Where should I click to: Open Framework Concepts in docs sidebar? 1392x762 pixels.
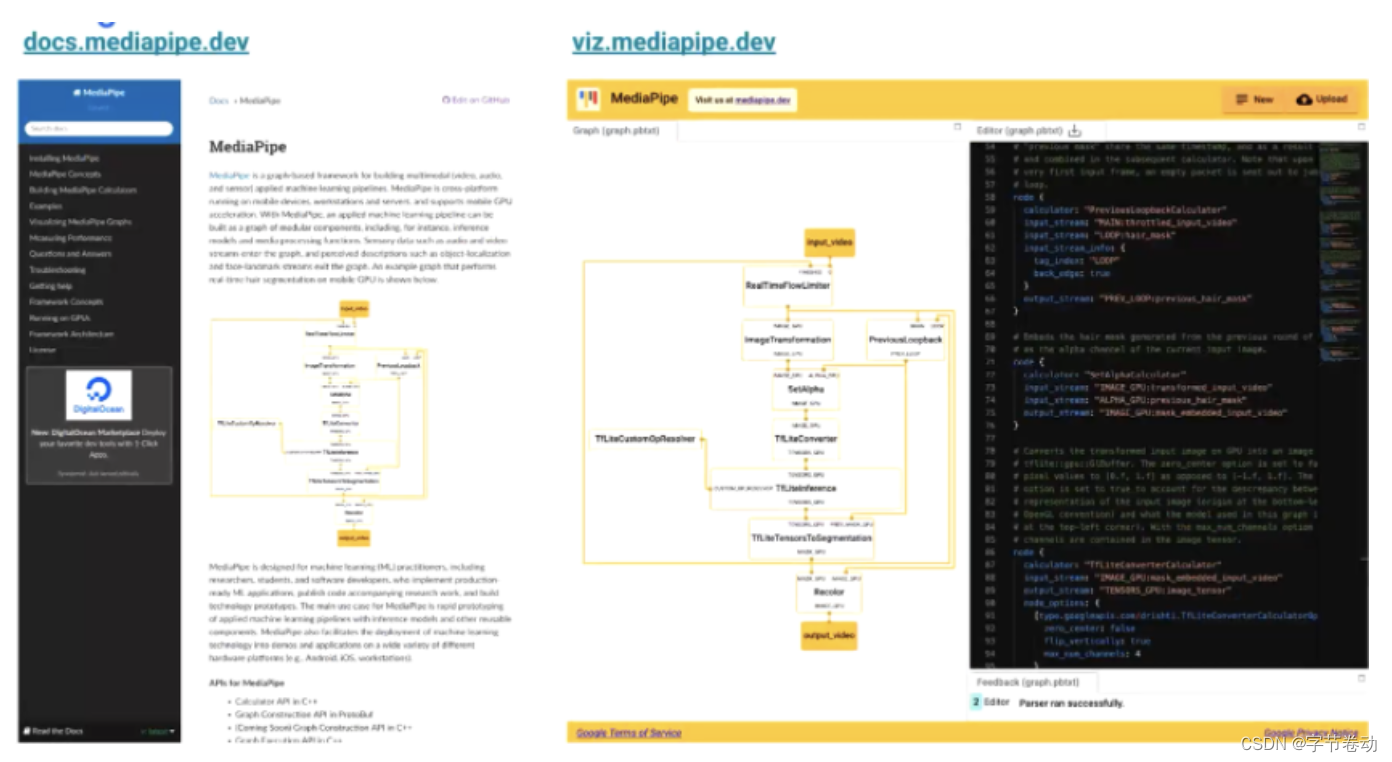pos(66,302)
